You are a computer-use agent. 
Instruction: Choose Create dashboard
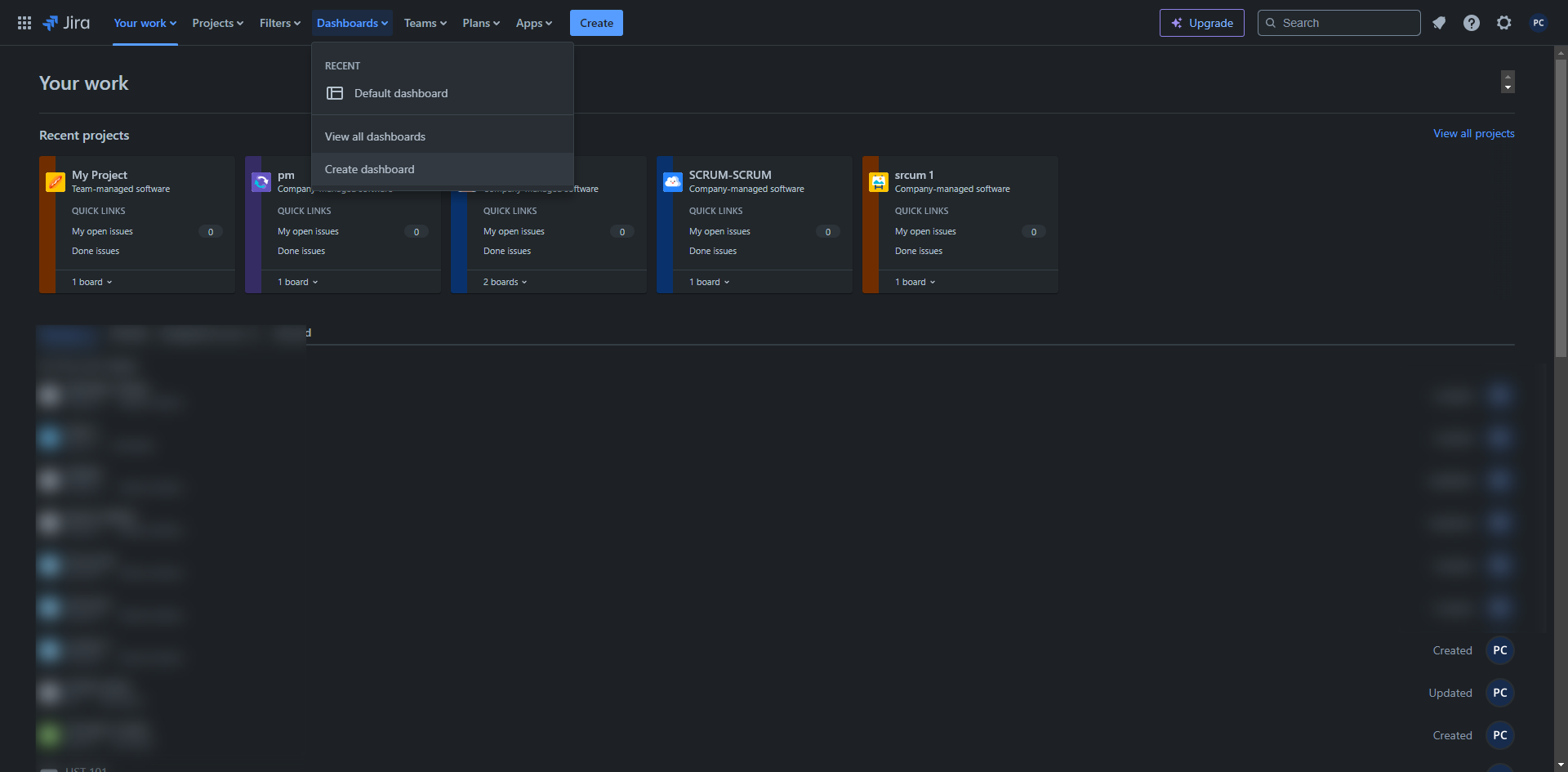[443, 169]
